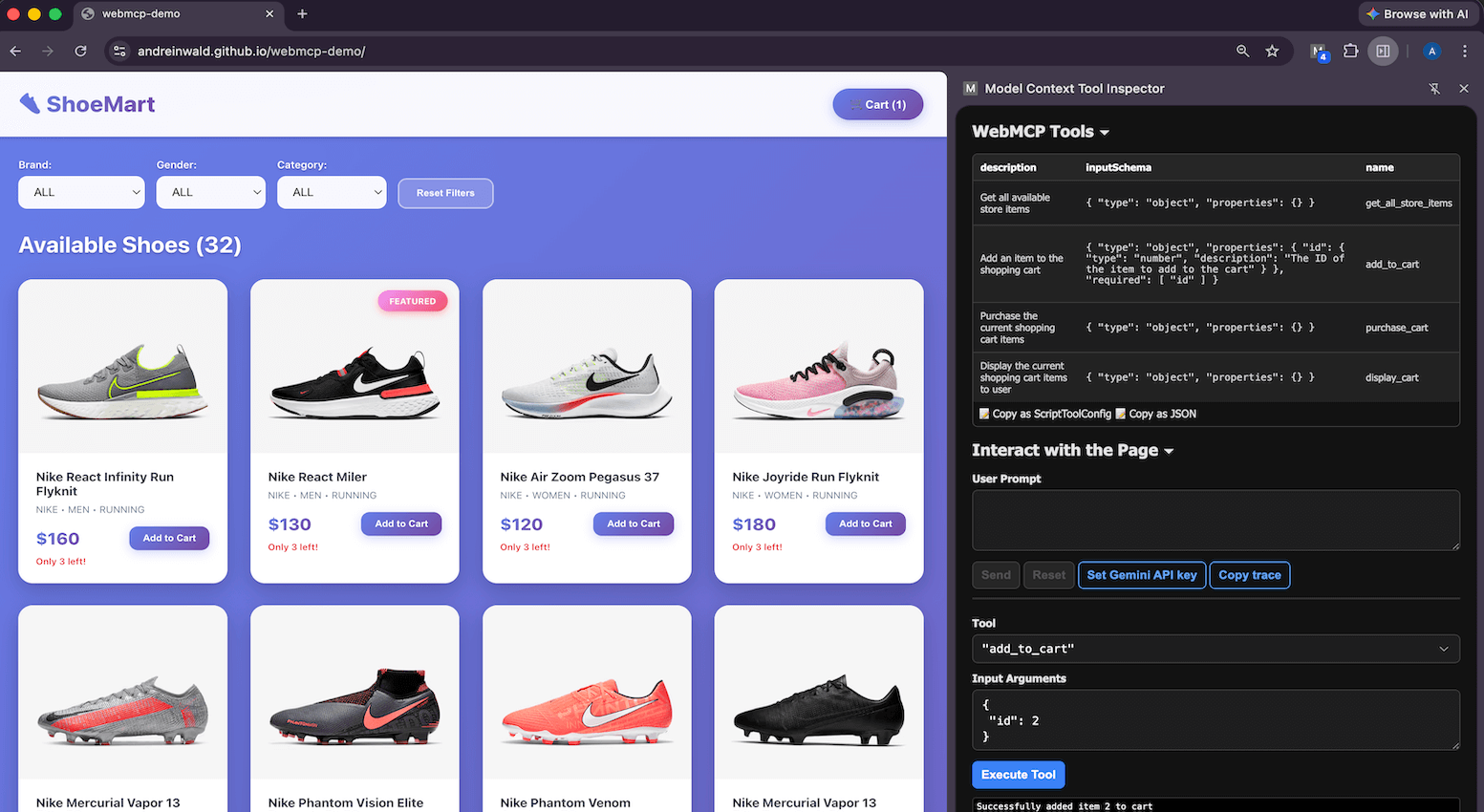Click the description column header
Image resolution: width=1484 pixels, height=812 pixels.
tap(1008, 167)
